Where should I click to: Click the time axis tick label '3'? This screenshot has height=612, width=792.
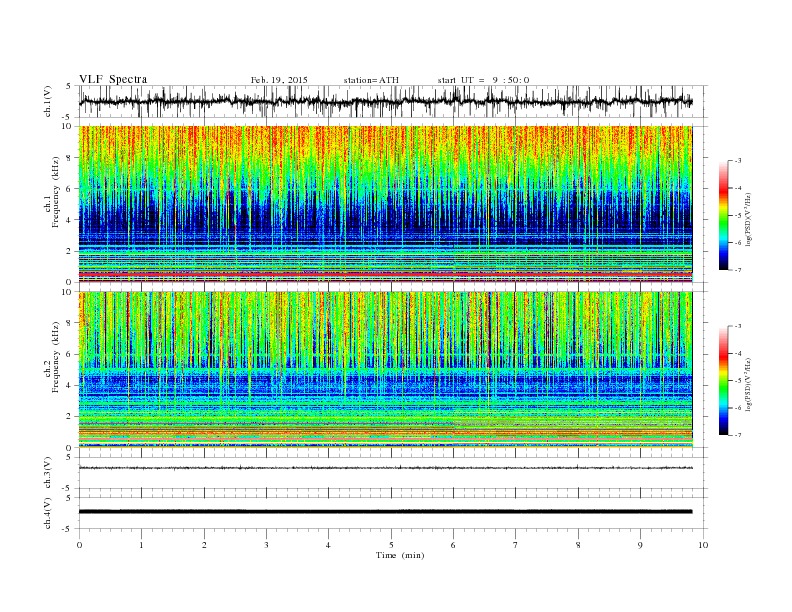[x=267, y=545]
